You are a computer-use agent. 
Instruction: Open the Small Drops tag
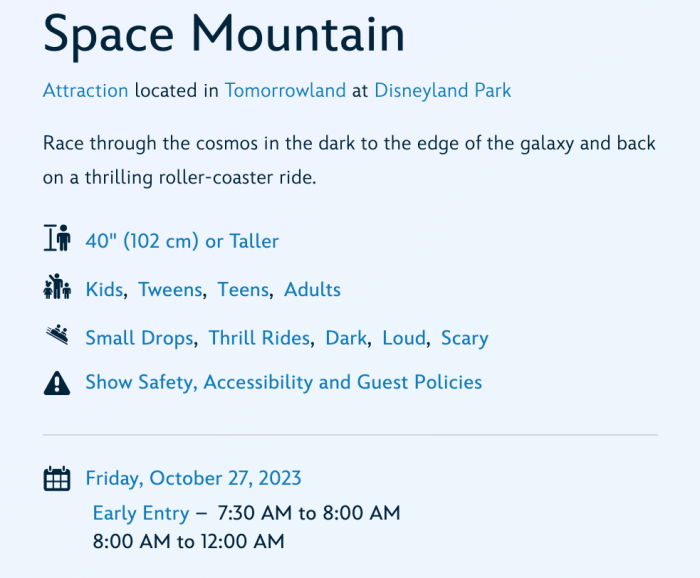(x=139, y=338)
